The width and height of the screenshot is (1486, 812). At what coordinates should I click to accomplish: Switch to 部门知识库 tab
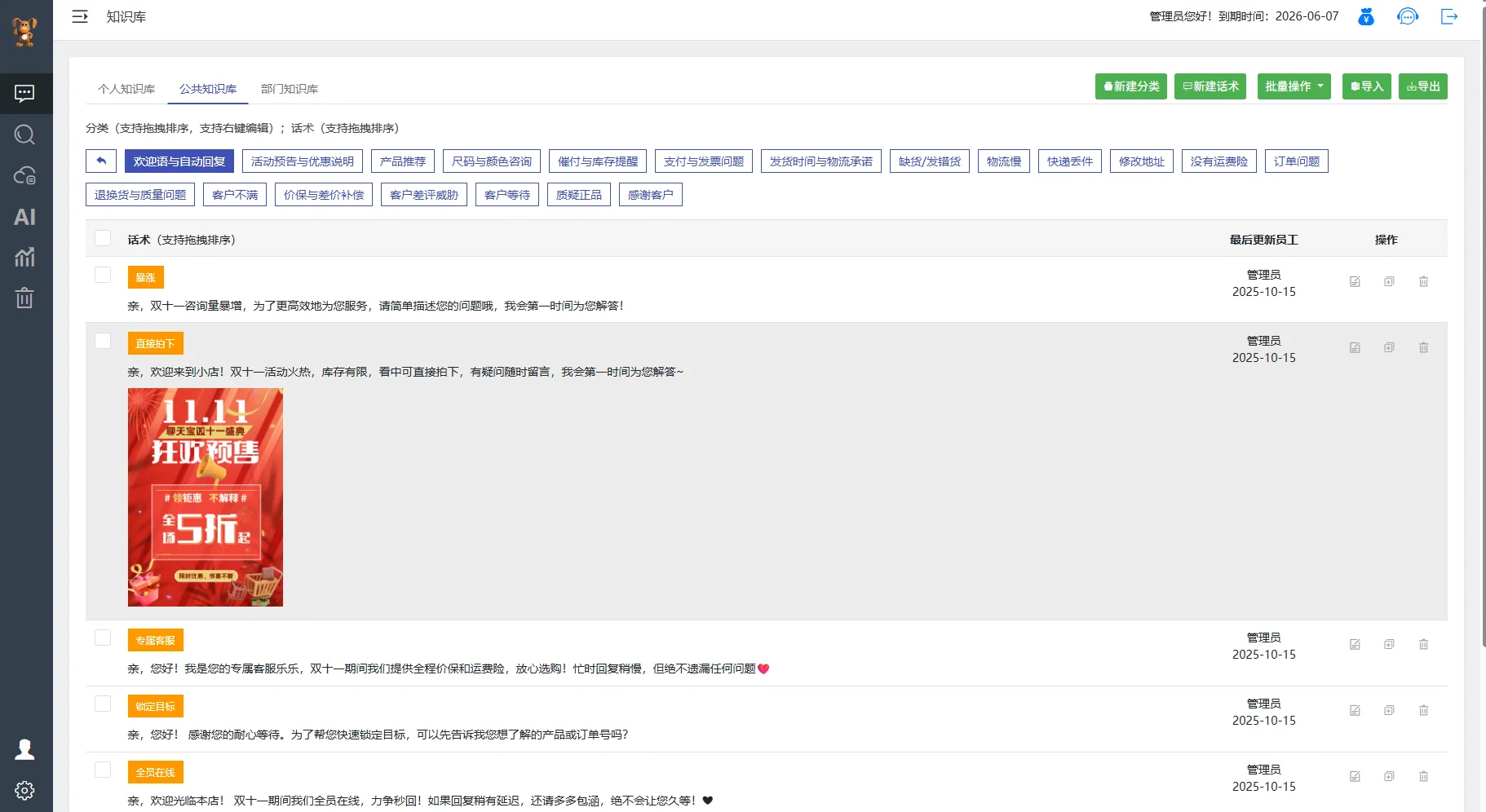click(x=290, y=89)
